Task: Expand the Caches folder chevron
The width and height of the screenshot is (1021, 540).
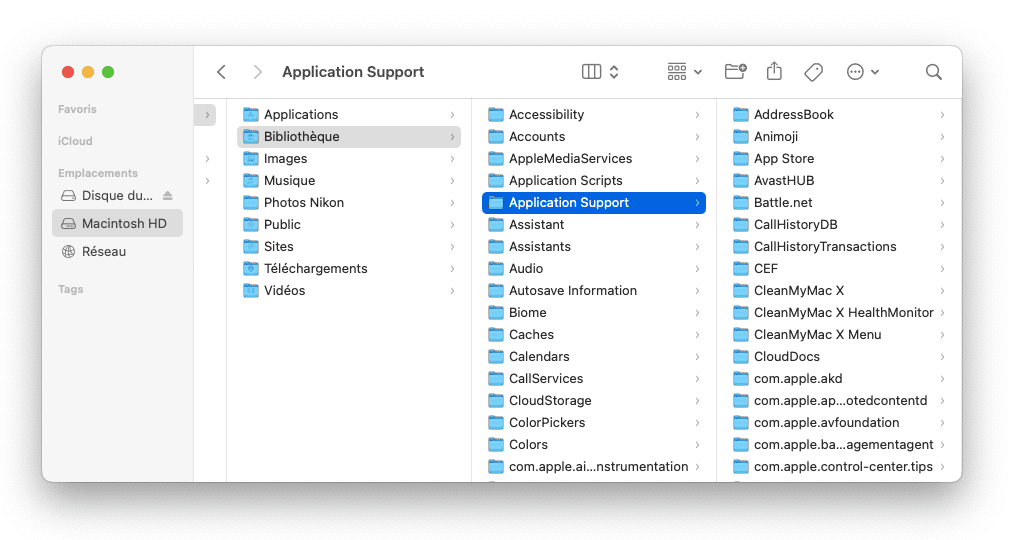Action: click(x=697, y=335)
